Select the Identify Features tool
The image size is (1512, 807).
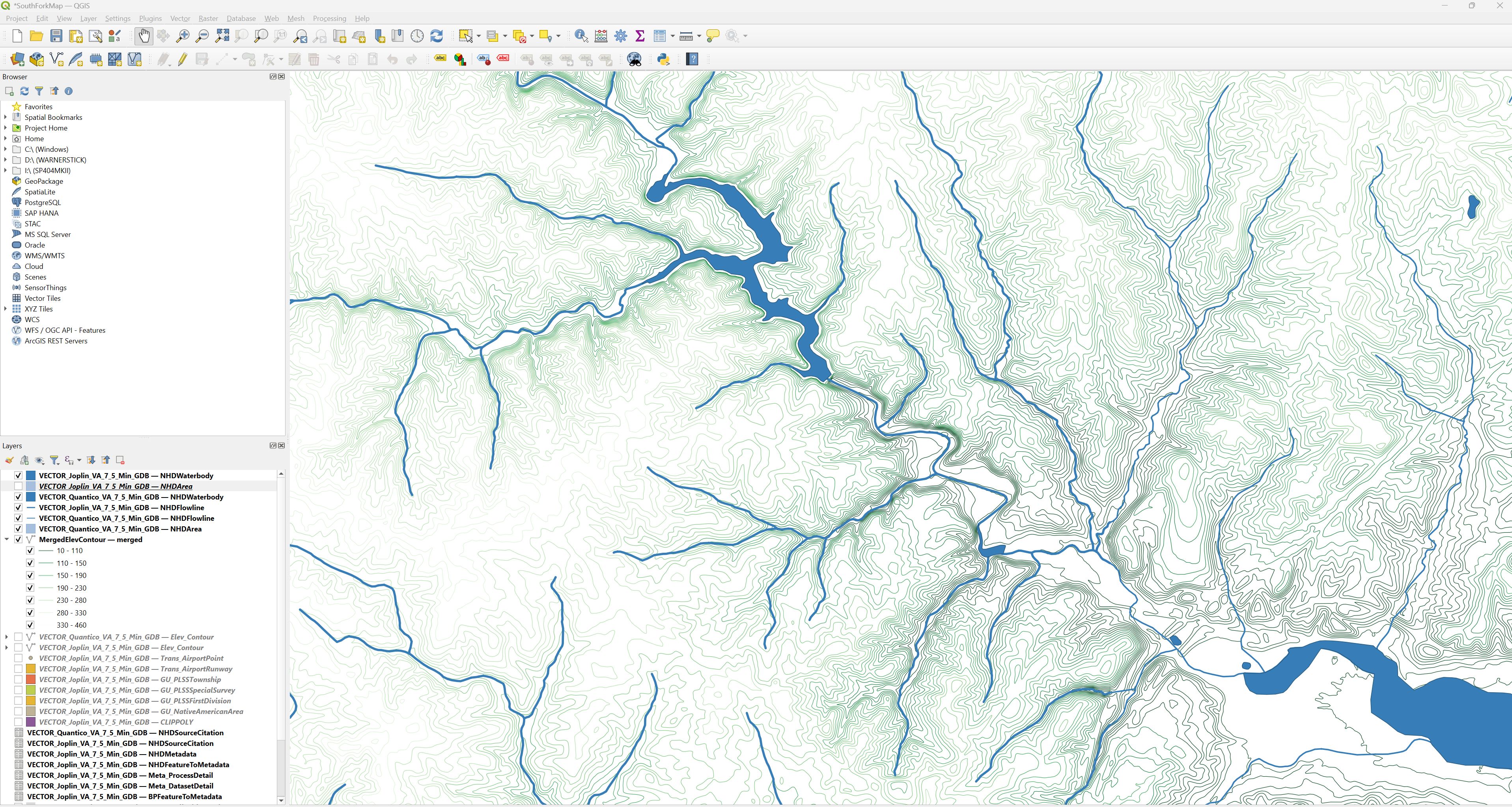coord(581,36)
